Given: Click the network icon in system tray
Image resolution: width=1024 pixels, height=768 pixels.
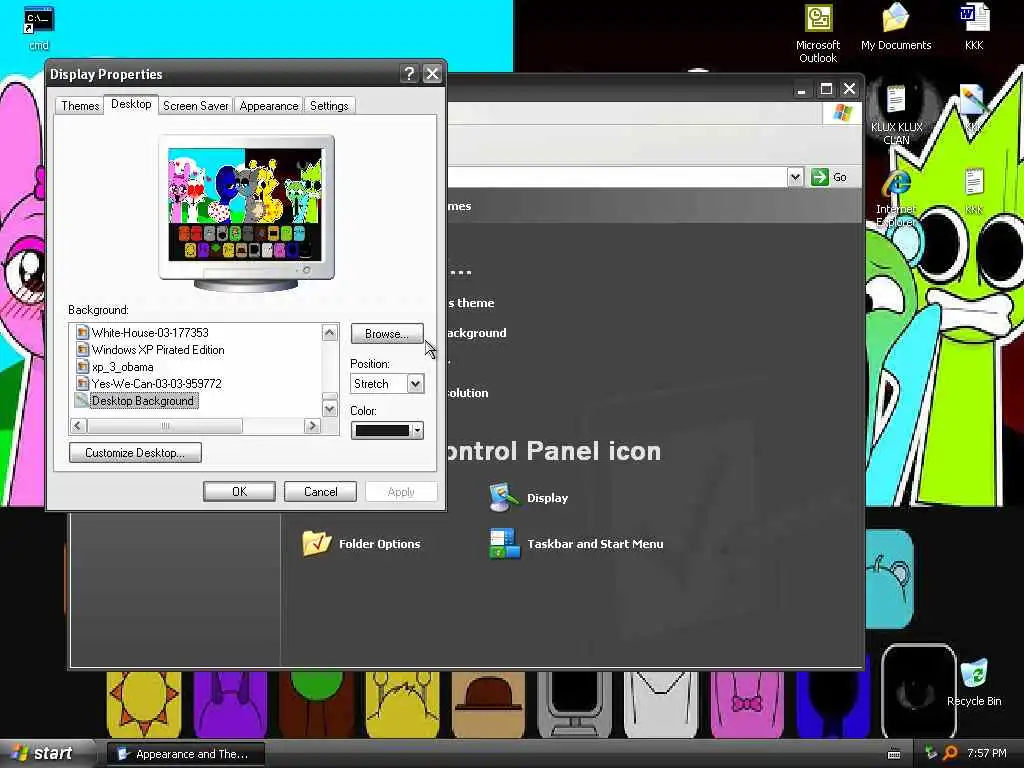Looking at the screenshot, I should 931,753.
